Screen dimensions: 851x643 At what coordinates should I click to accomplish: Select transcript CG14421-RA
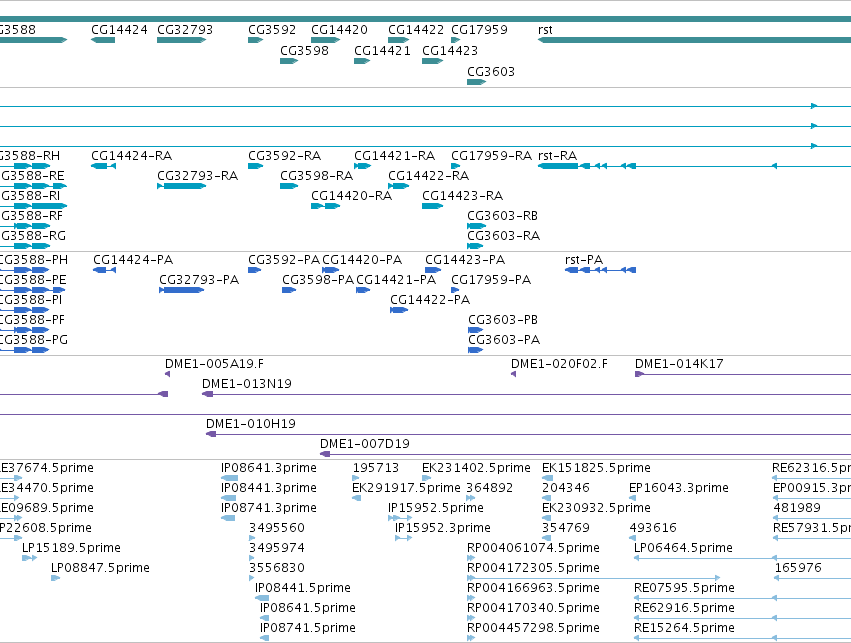click(x=395, y=156)
